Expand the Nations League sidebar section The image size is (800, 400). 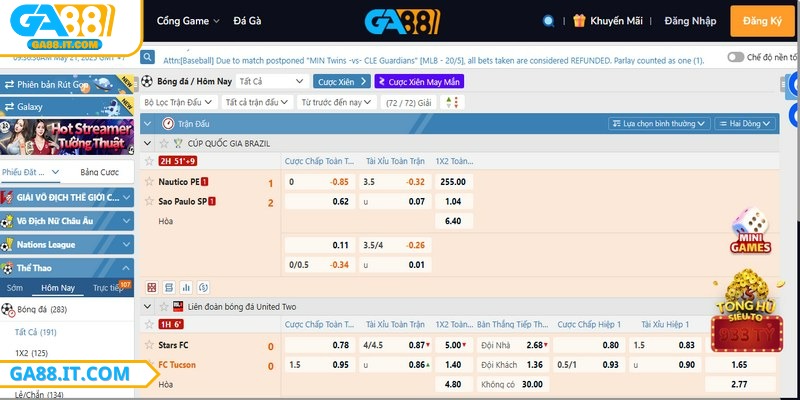point(67,245)
